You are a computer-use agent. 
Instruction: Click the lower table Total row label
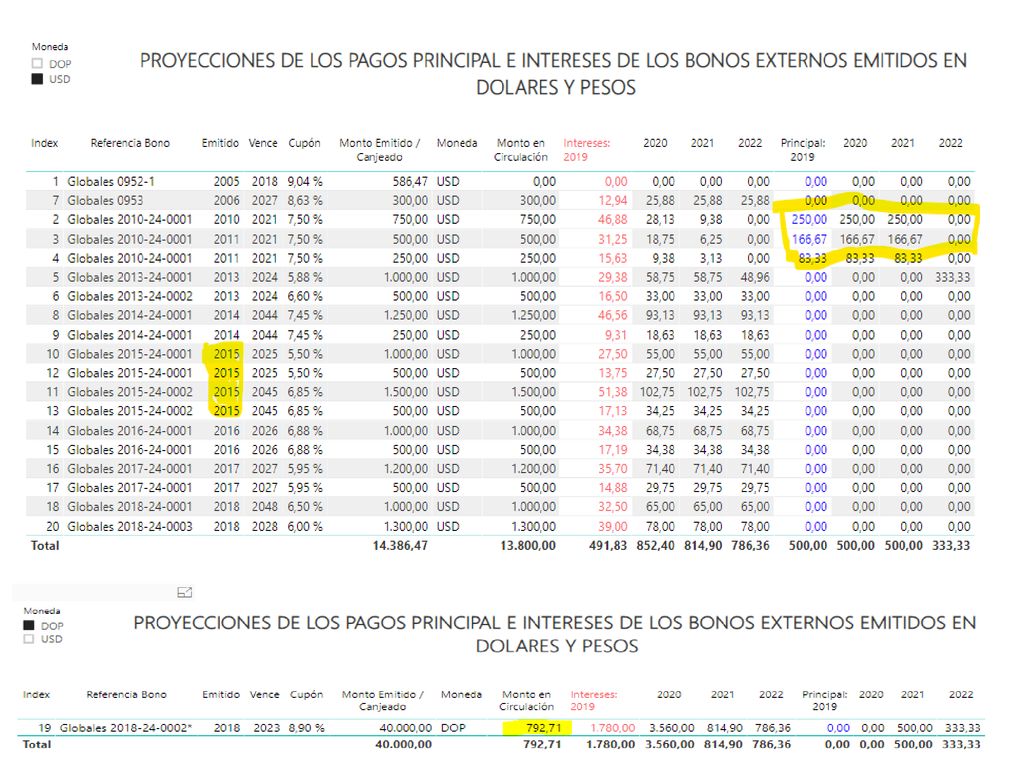pos(37,744)
